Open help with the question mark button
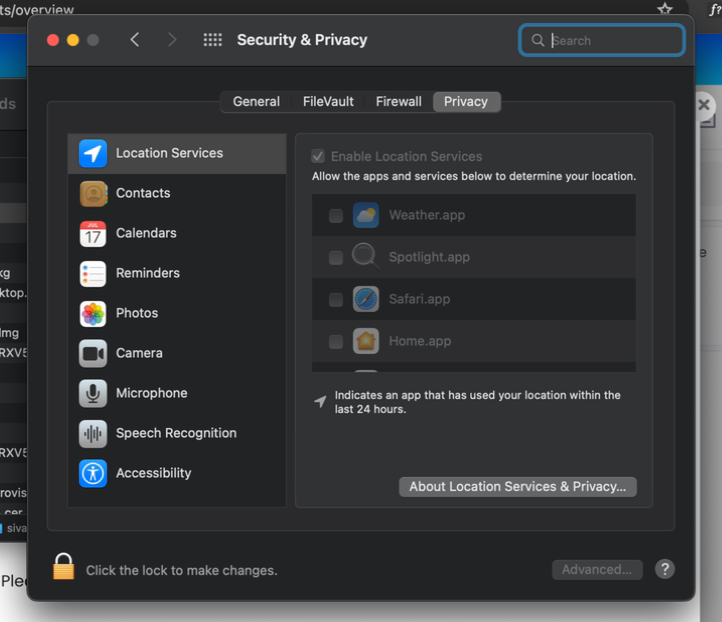 coord(665,569)
